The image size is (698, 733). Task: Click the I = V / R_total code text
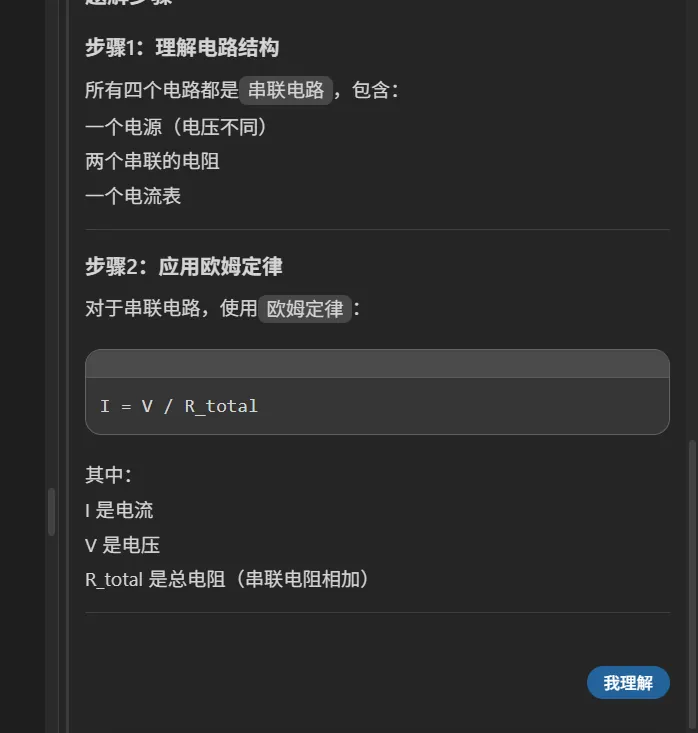pyautogui.click(x=179, y=406)
